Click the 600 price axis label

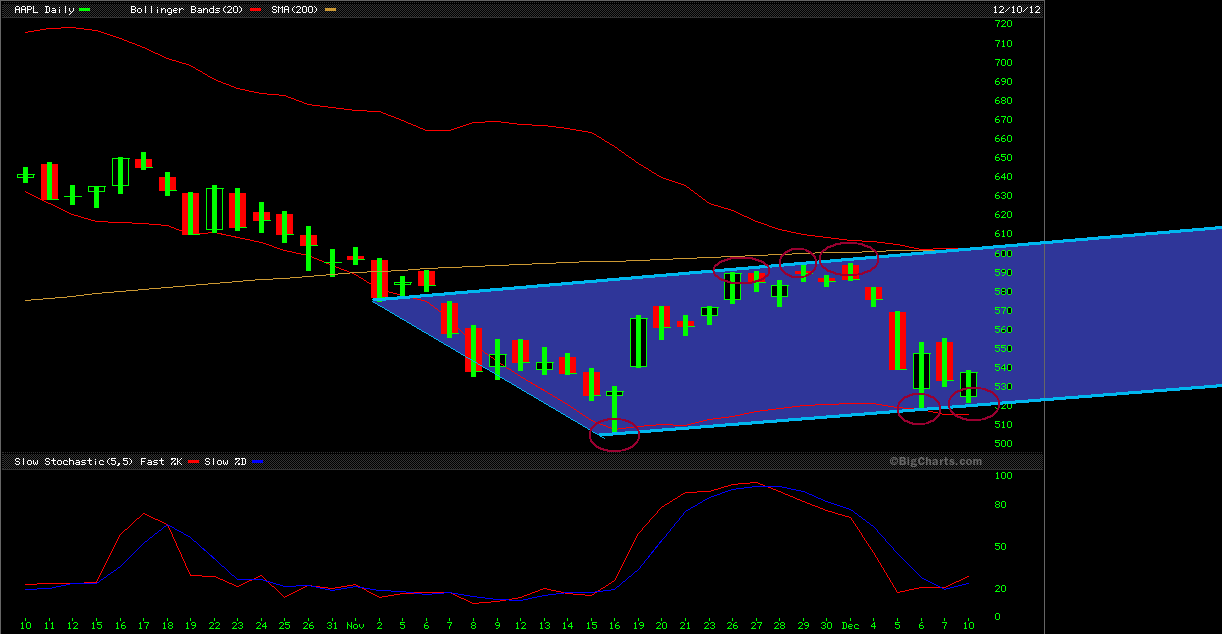(x=1003, y=253)
